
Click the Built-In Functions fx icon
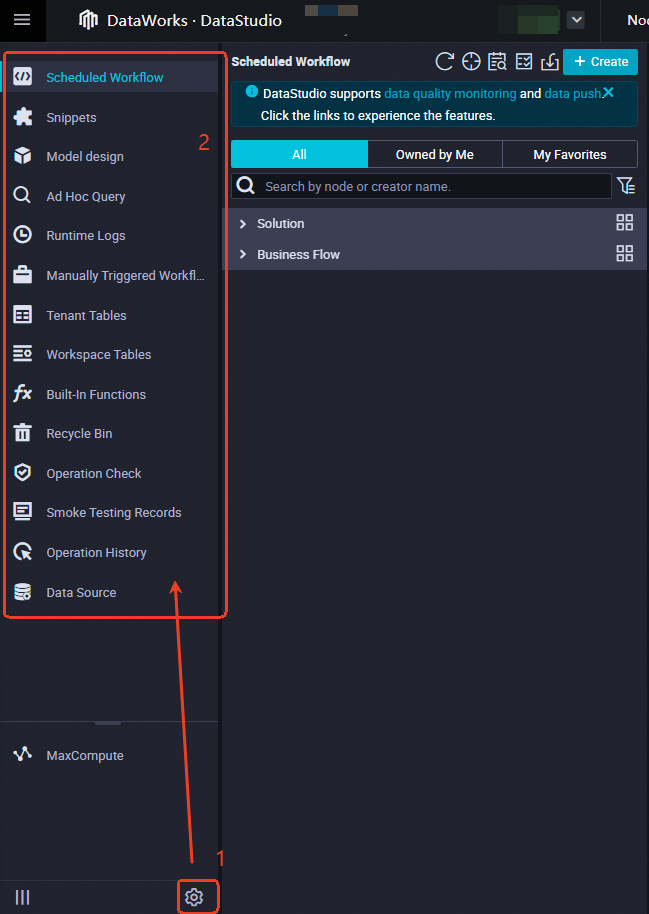[23, 393]
